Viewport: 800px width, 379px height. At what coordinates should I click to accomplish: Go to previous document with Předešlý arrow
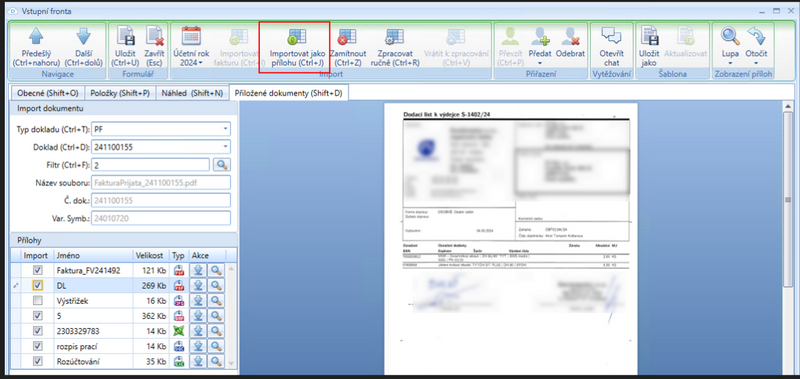point(36,46)
